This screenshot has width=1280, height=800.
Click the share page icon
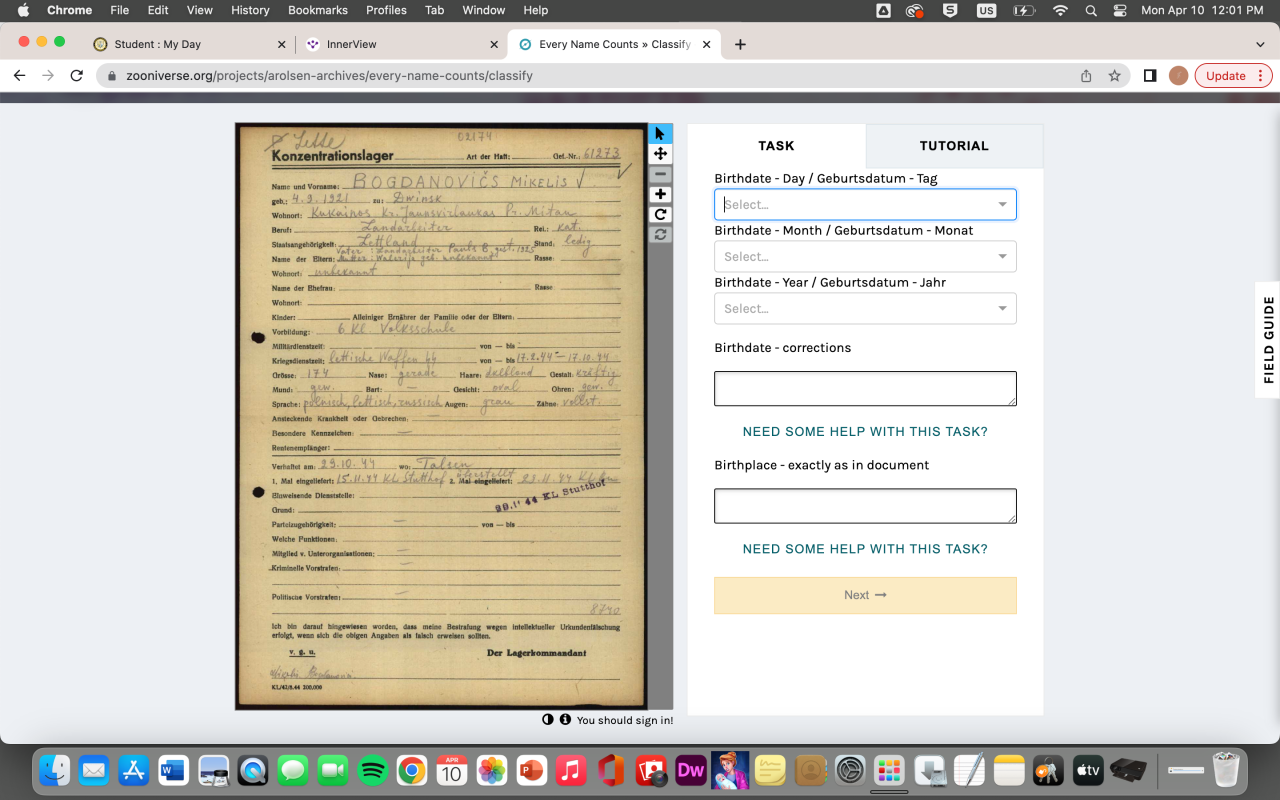coord(1086,75)
